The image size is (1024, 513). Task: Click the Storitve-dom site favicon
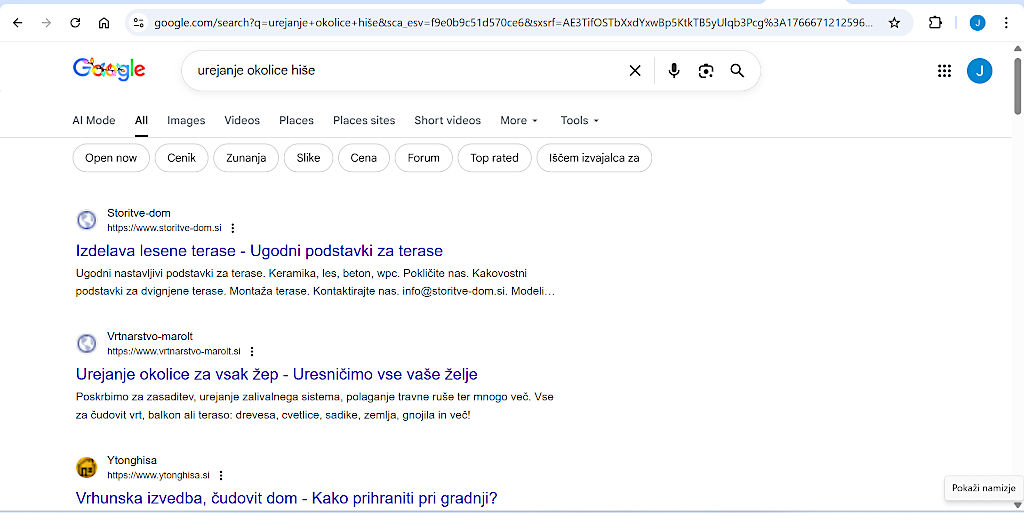point(87,220)
